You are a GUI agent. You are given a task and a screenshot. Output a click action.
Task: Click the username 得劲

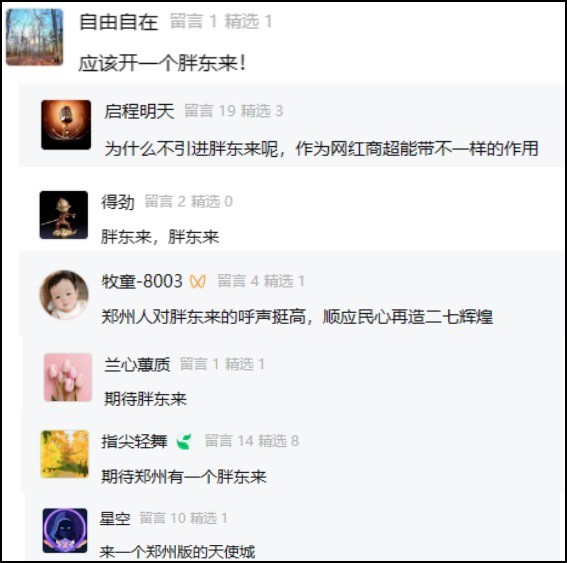[x=118, y=202]
